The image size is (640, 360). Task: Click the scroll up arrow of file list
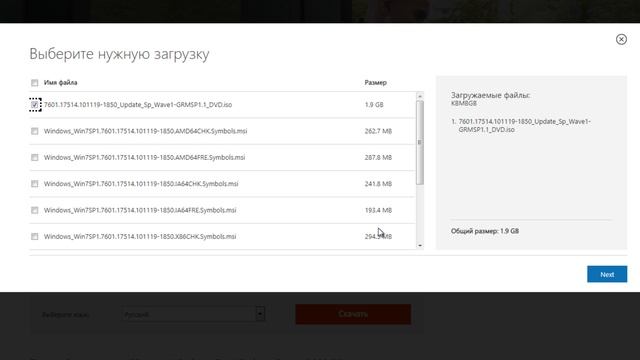(x=420, y=96)
